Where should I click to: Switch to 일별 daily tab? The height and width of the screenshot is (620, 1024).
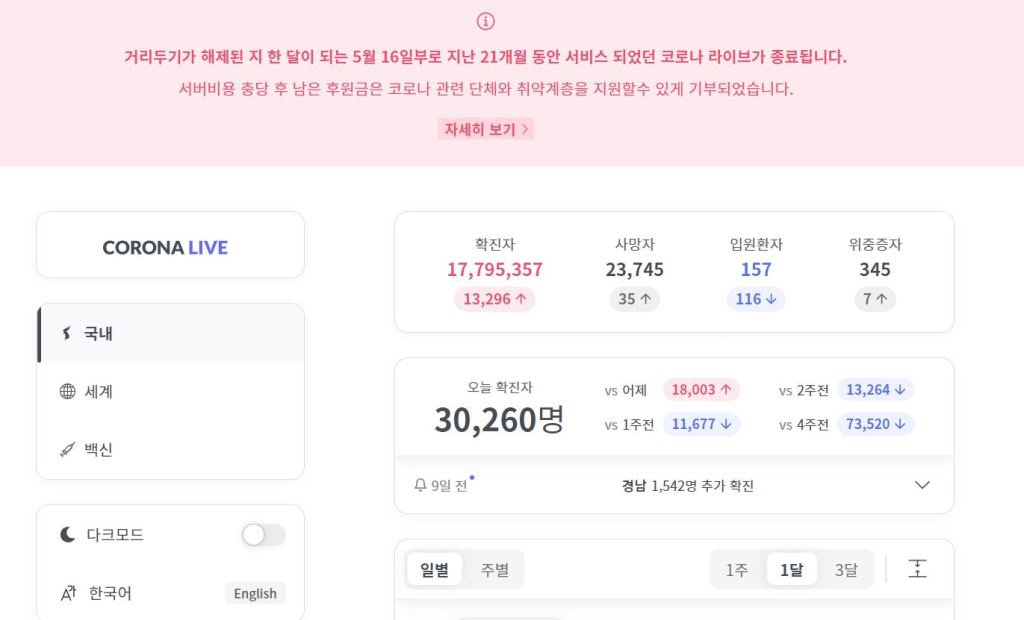coord(435,569)
